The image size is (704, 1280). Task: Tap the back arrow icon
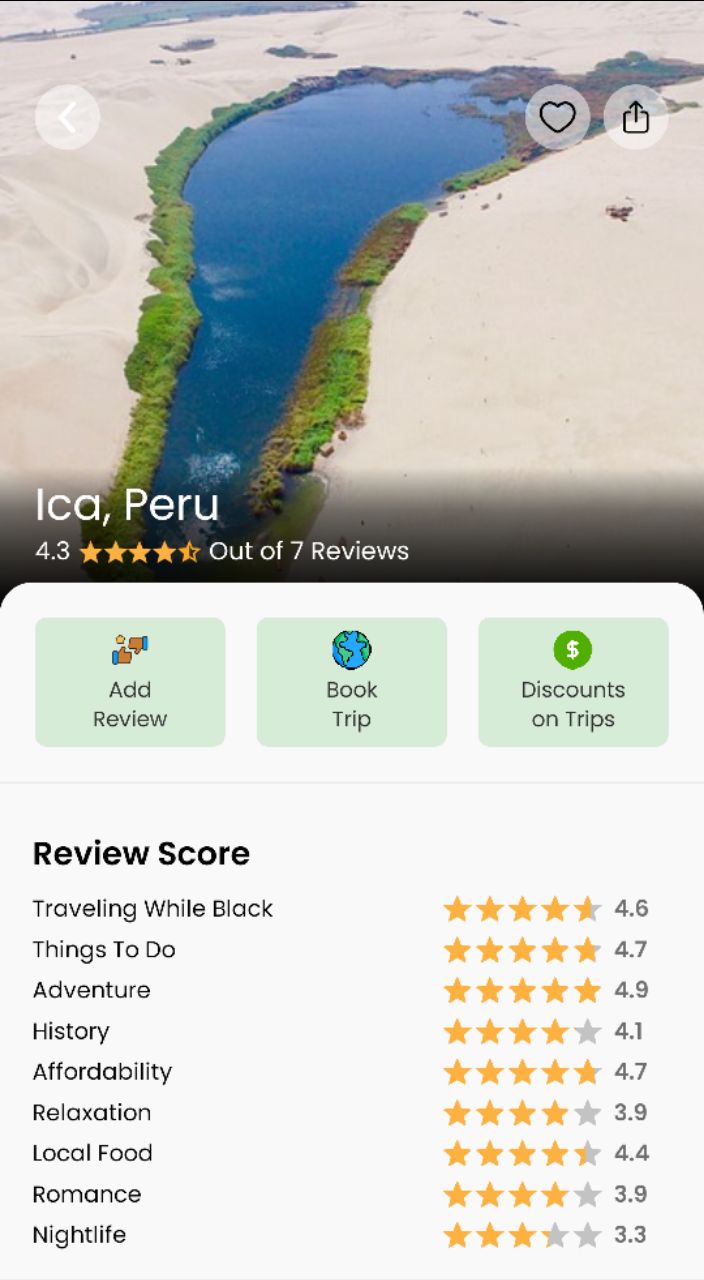click(67, 117)
